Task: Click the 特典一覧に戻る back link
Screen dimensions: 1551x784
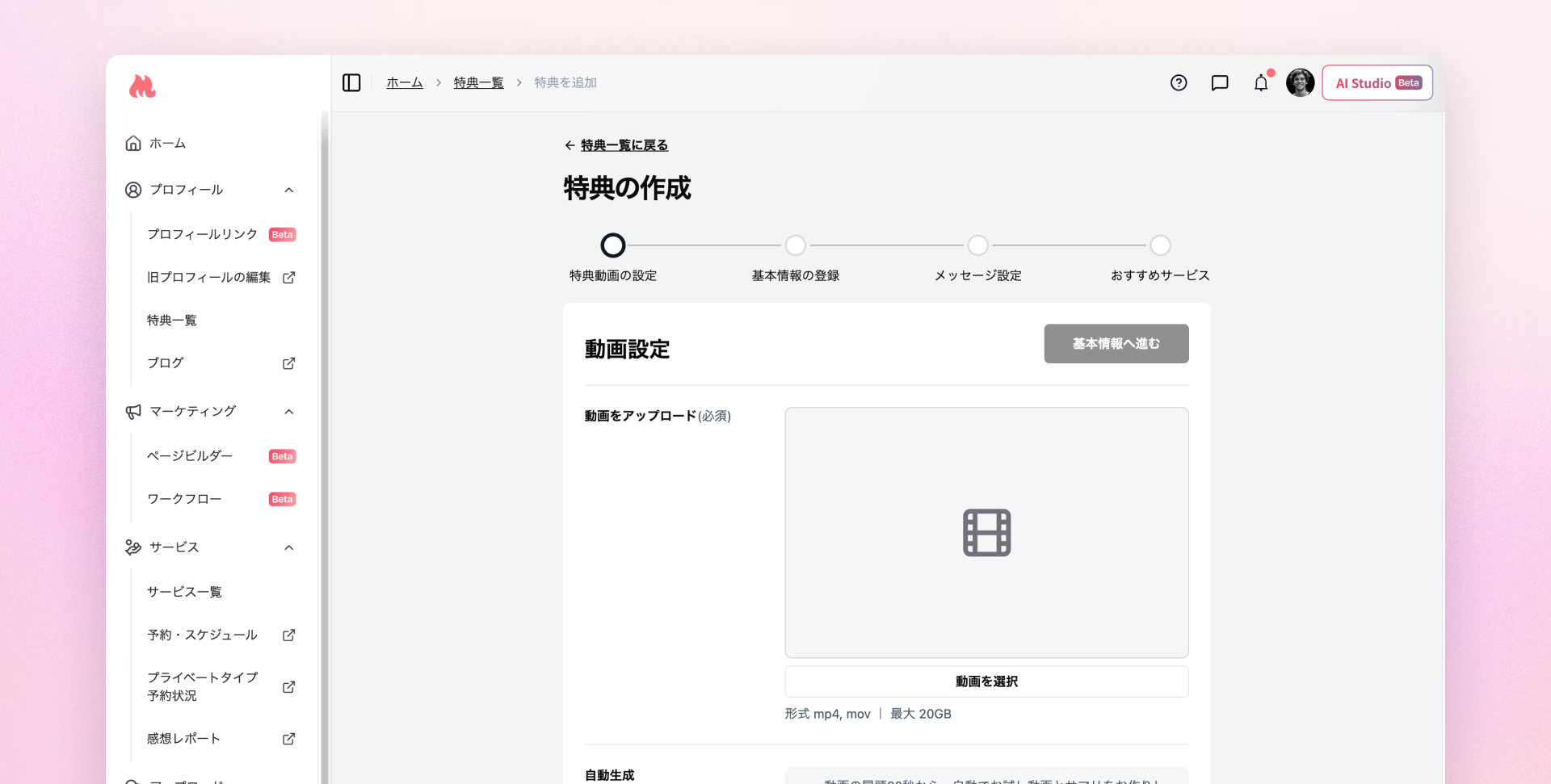Action: pyautogui.click(x=624, y=145)
